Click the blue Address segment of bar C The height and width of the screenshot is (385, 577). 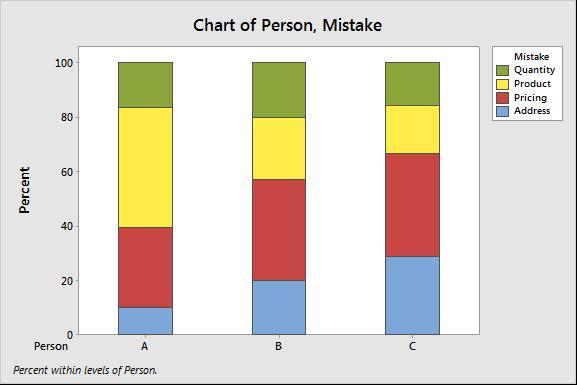point(413,296)
